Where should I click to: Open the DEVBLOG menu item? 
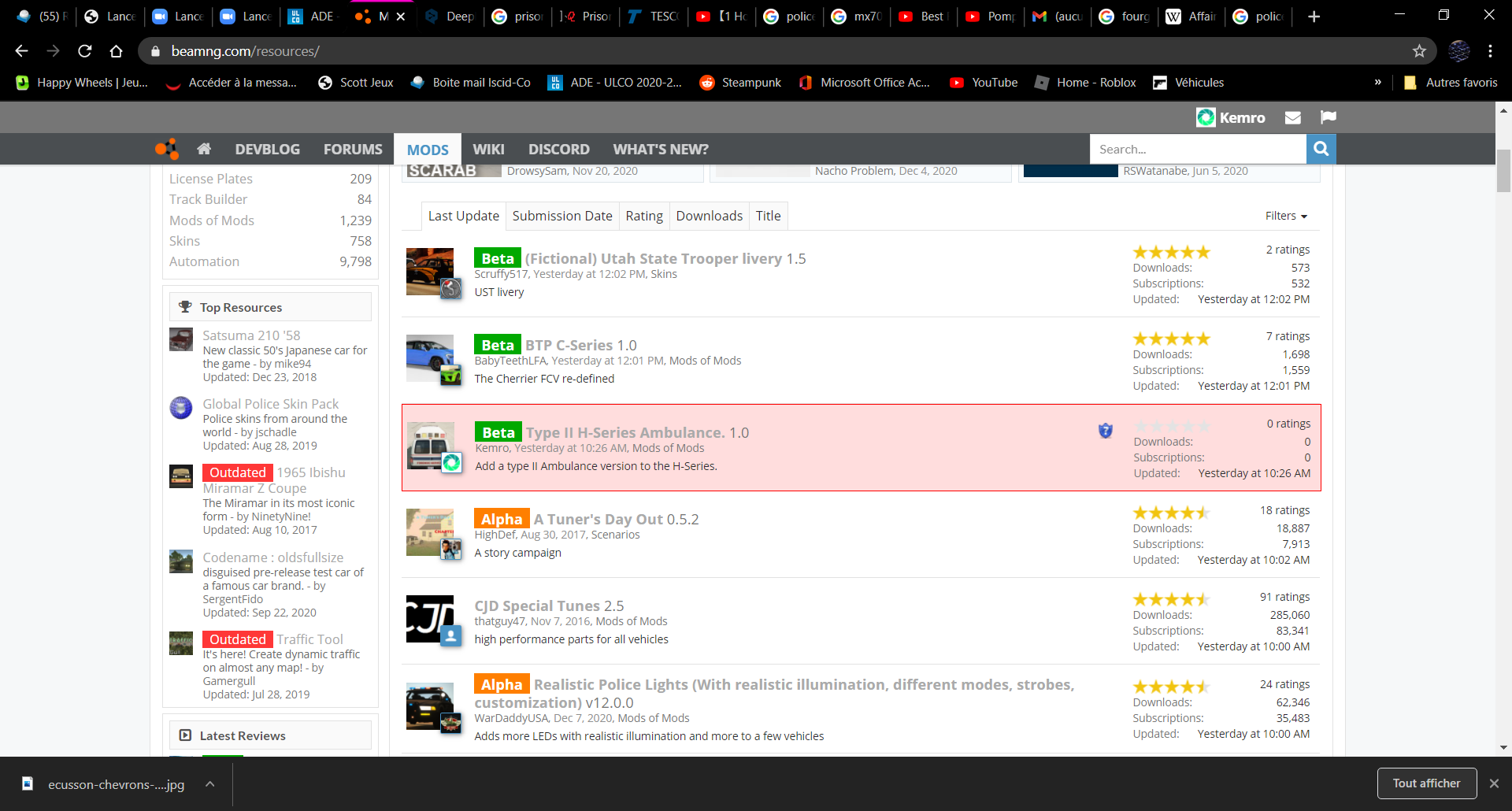(x=268, y=149)
